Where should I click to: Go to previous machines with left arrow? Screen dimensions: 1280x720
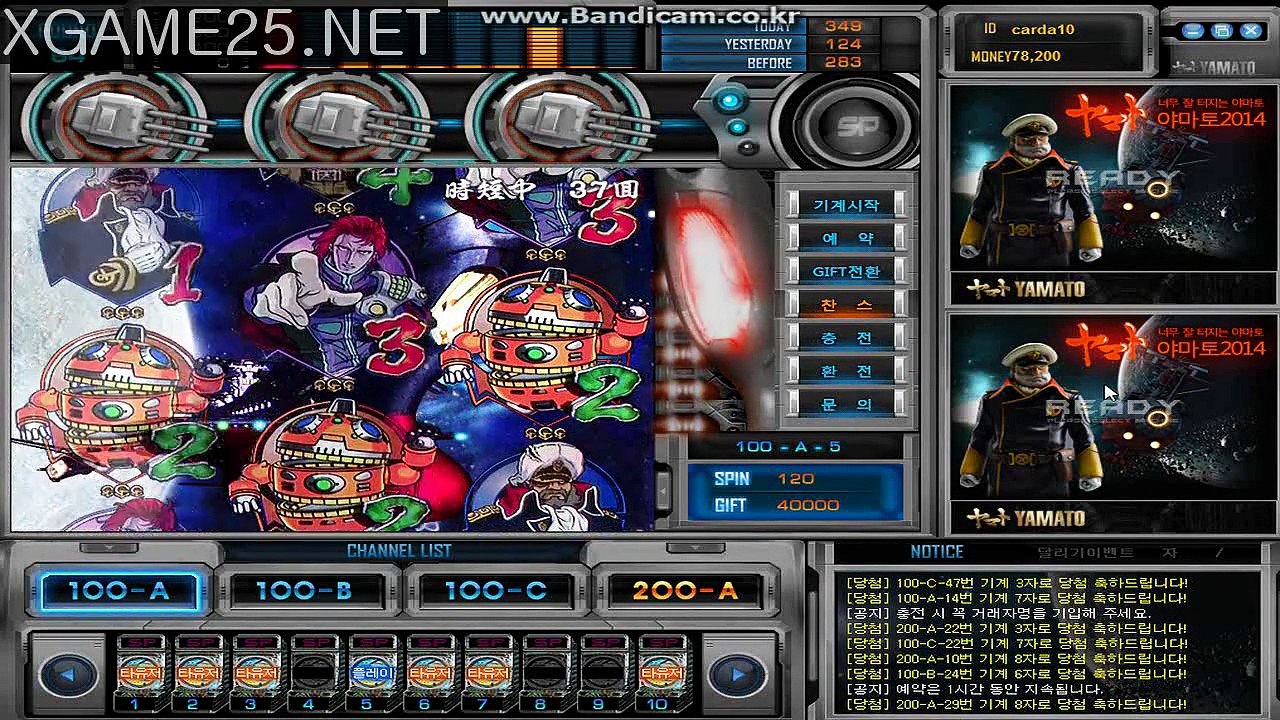(x=66, y=675)
